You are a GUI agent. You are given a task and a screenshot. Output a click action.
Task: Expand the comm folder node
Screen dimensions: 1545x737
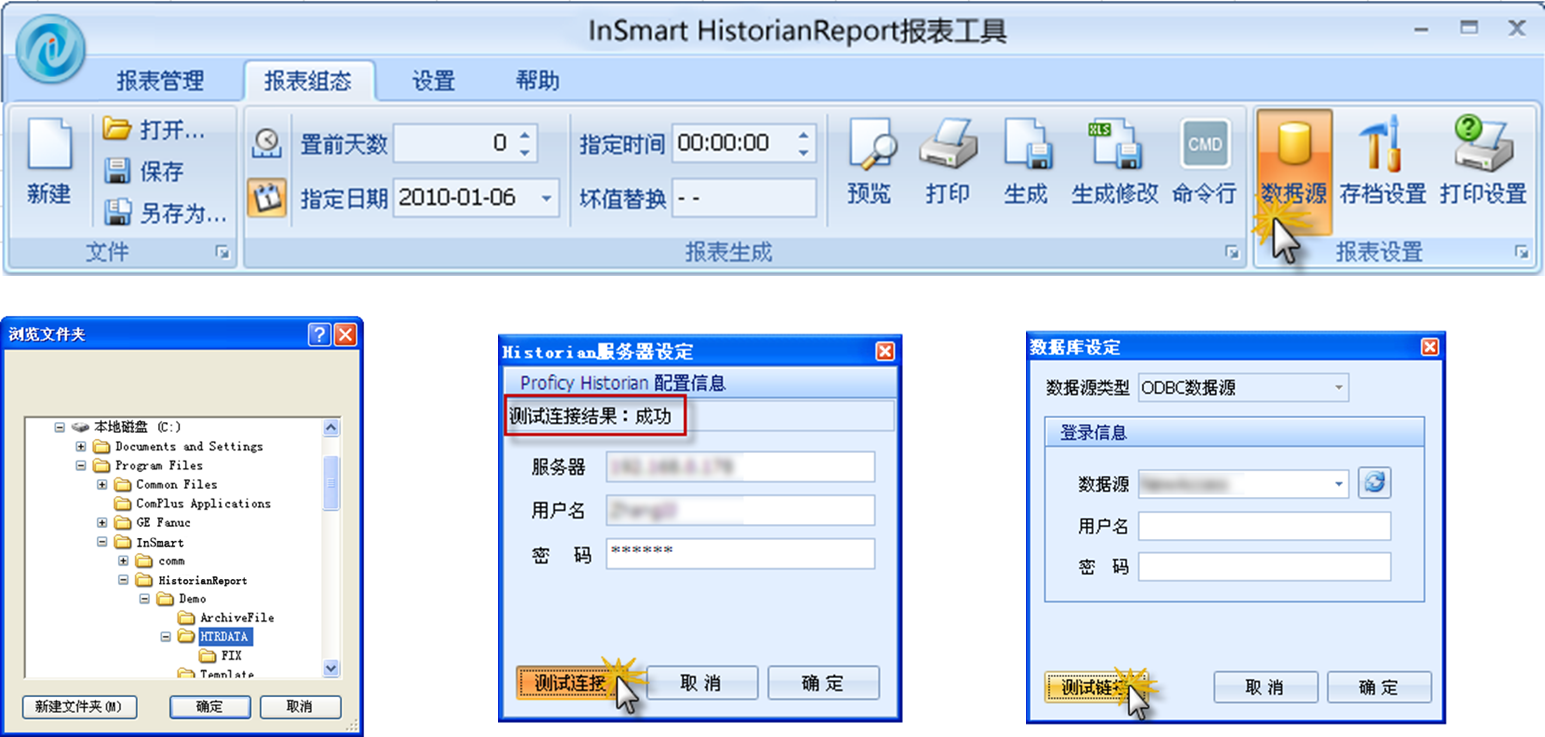click(123, 561)
